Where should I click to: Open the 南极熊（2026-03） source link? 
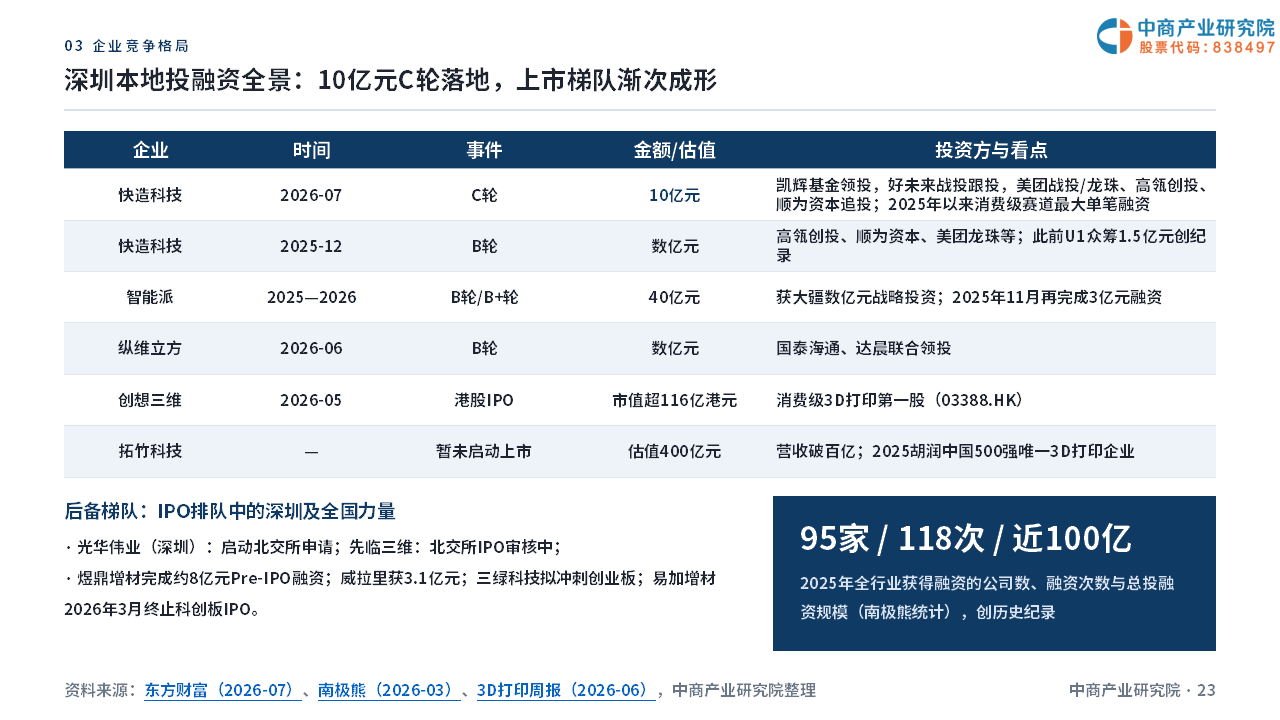(x=389, y=690)
